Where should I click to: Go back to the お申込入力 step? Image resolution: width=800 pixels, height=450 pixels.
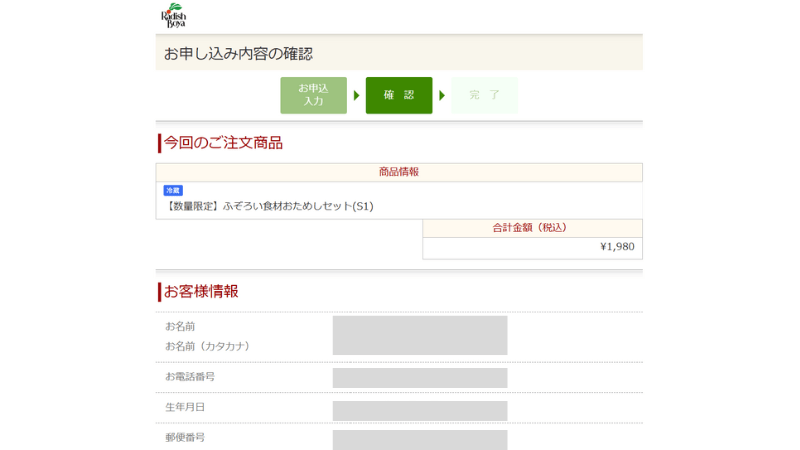pos(313,95)
